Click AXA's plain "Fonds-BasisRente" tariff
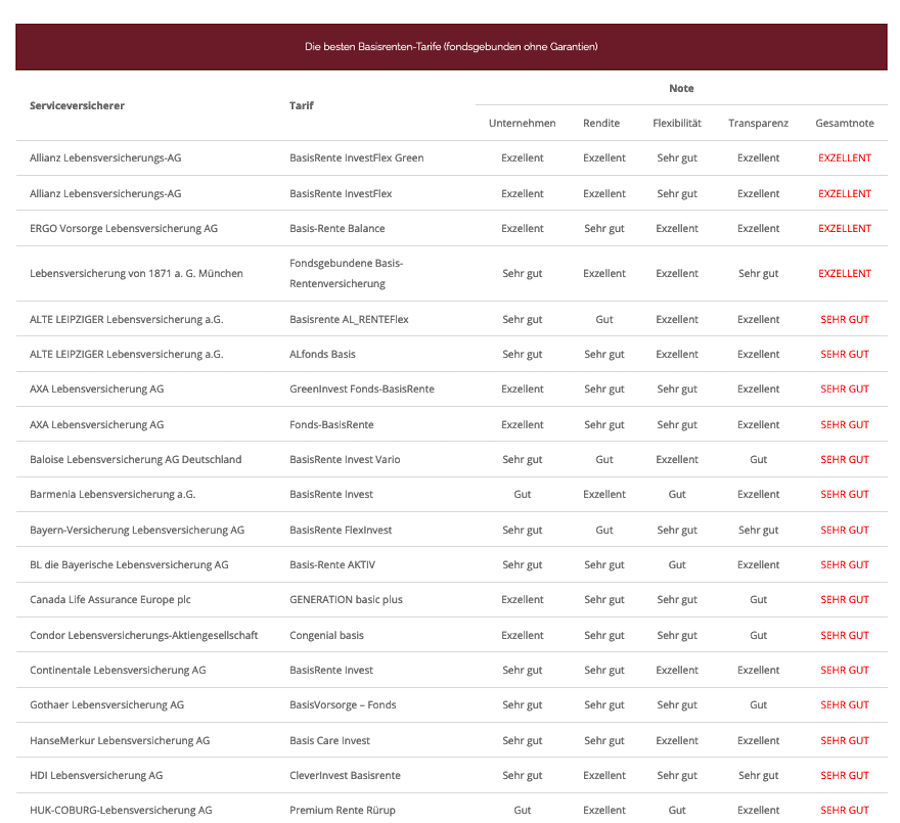 [331, 425]
